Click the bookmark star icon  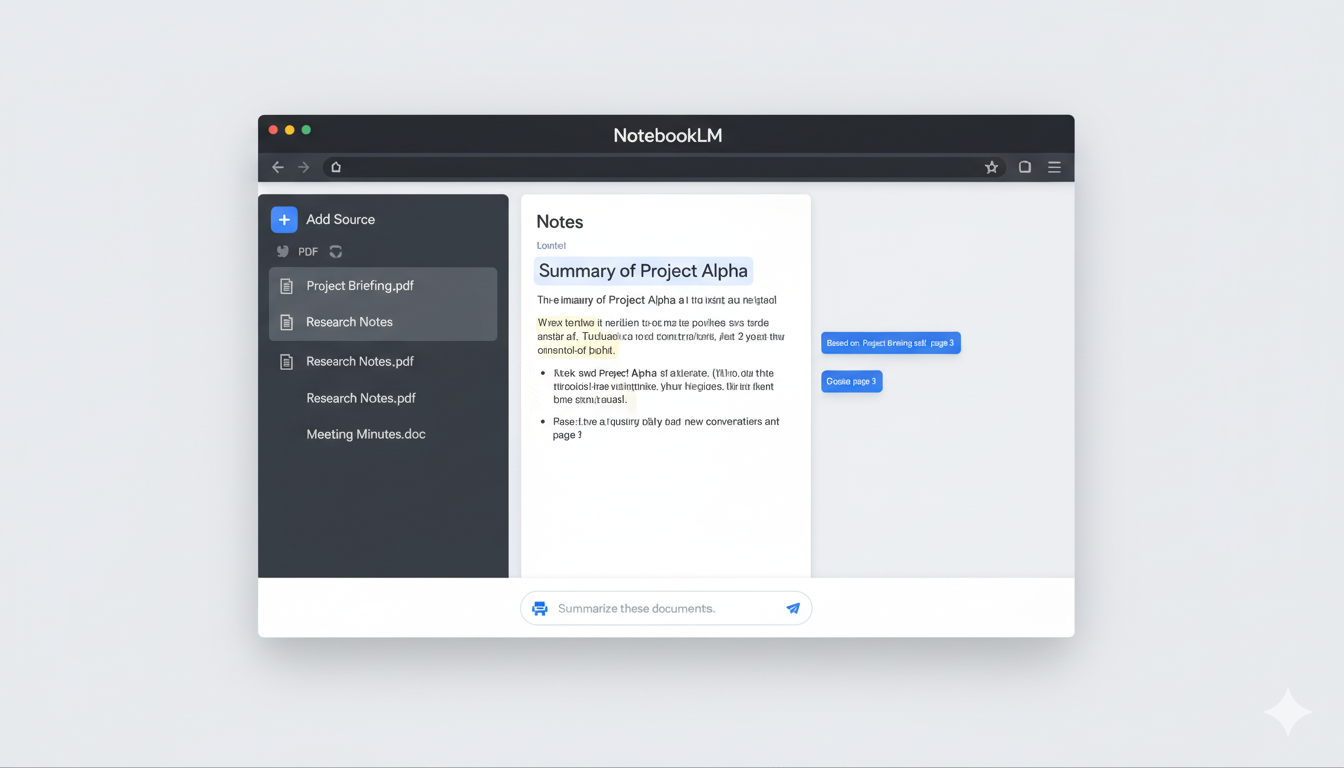[991, 167]
